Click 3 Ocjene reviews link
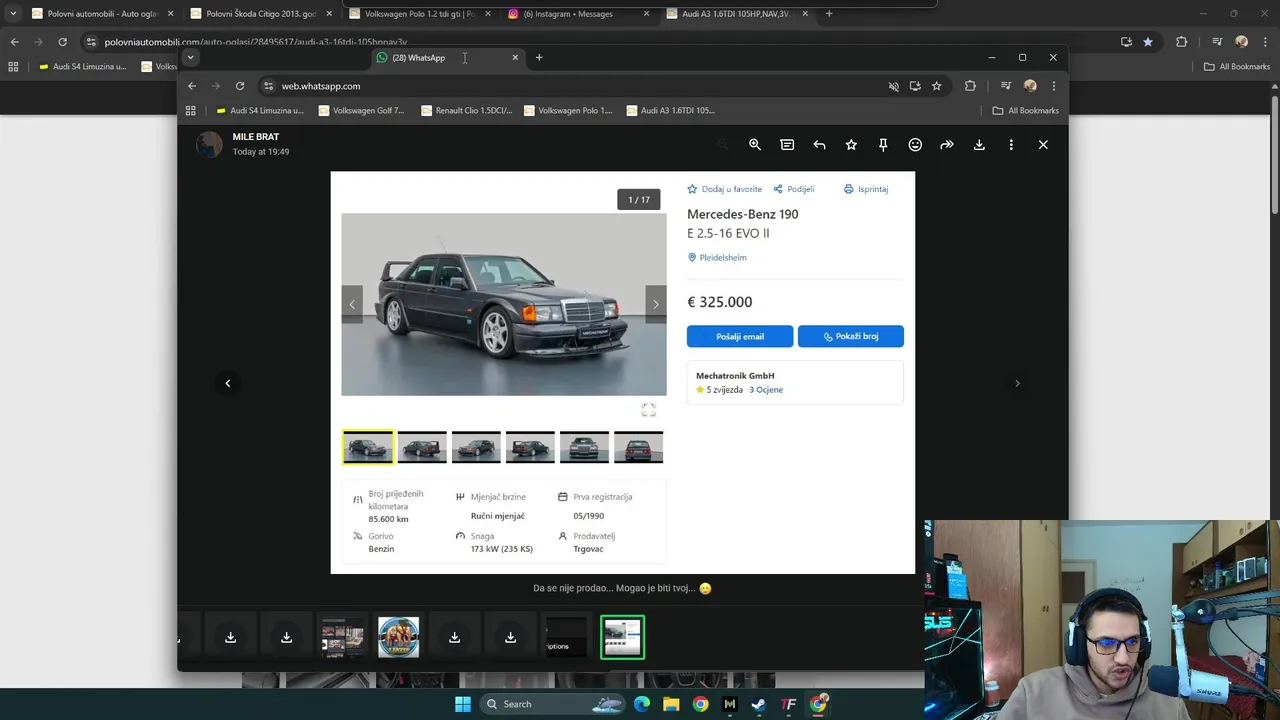1280x720 pixels. coord(766,390)
